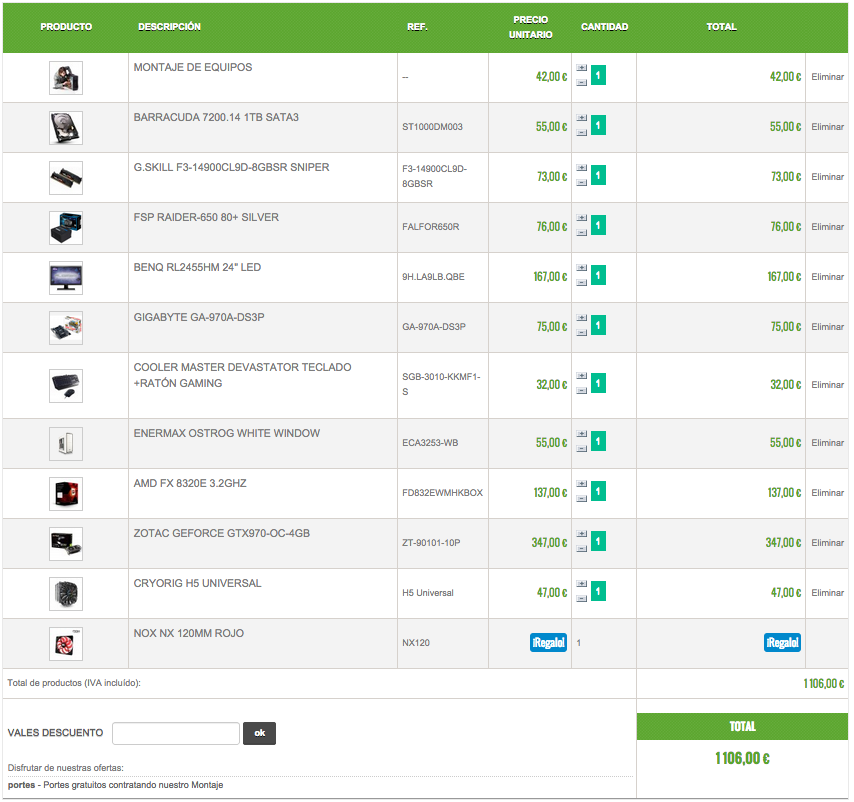Increase quantity of AMD FX 8320E
The image size is (854, 802).
582,485
